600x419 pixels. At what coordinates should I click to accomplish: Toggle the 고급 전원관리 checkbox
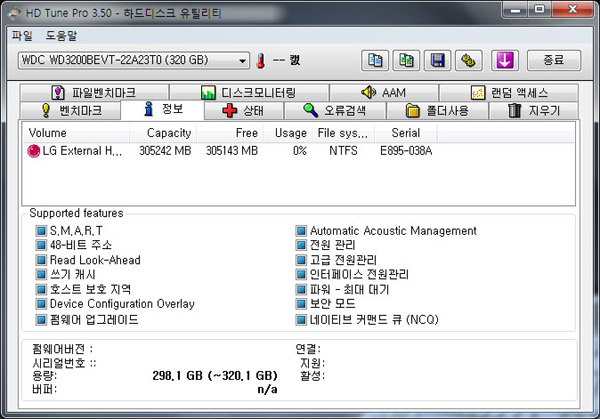point(301,260)
